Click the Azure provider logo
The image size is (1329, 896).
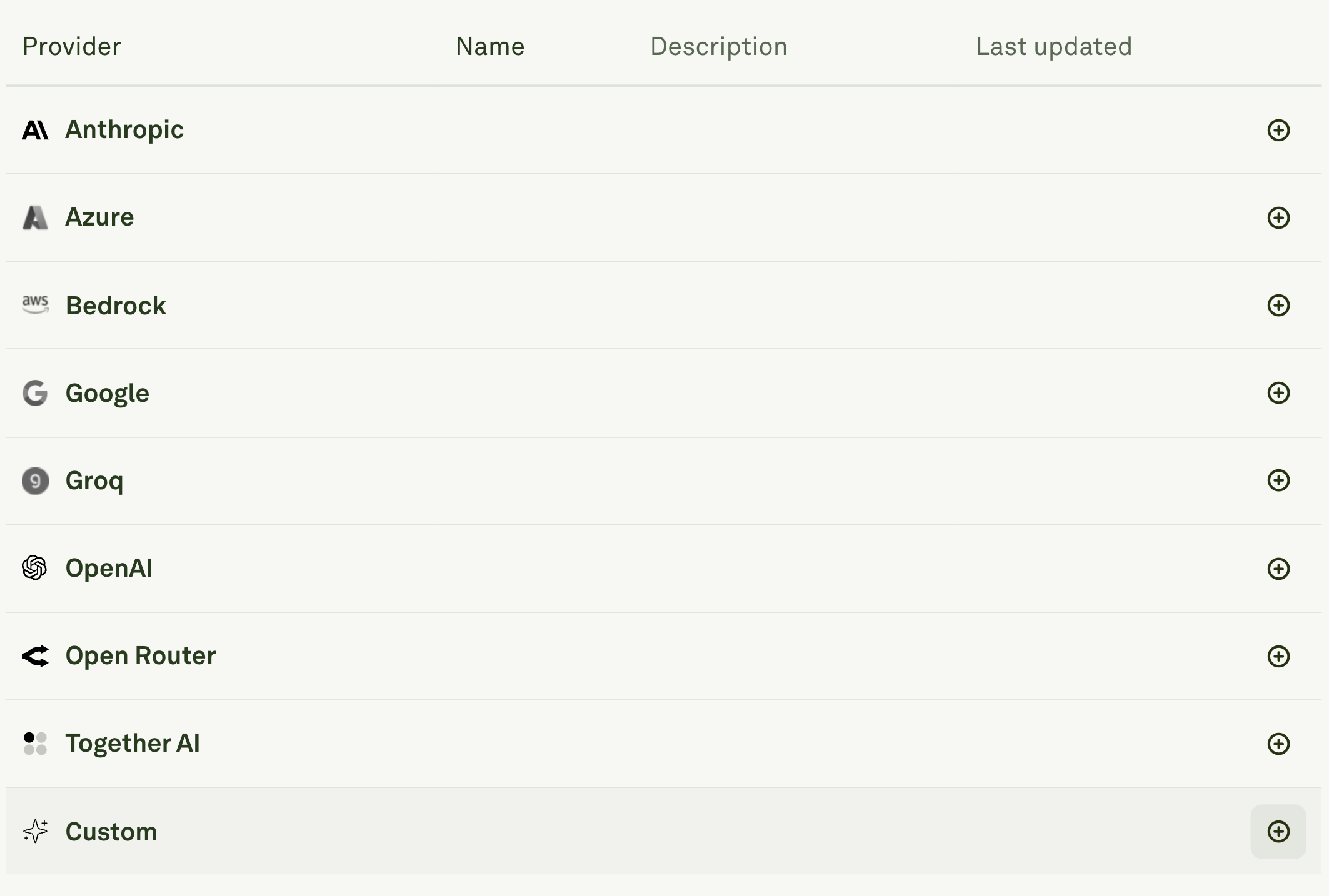pyautogui.click(x=36, y=217)
